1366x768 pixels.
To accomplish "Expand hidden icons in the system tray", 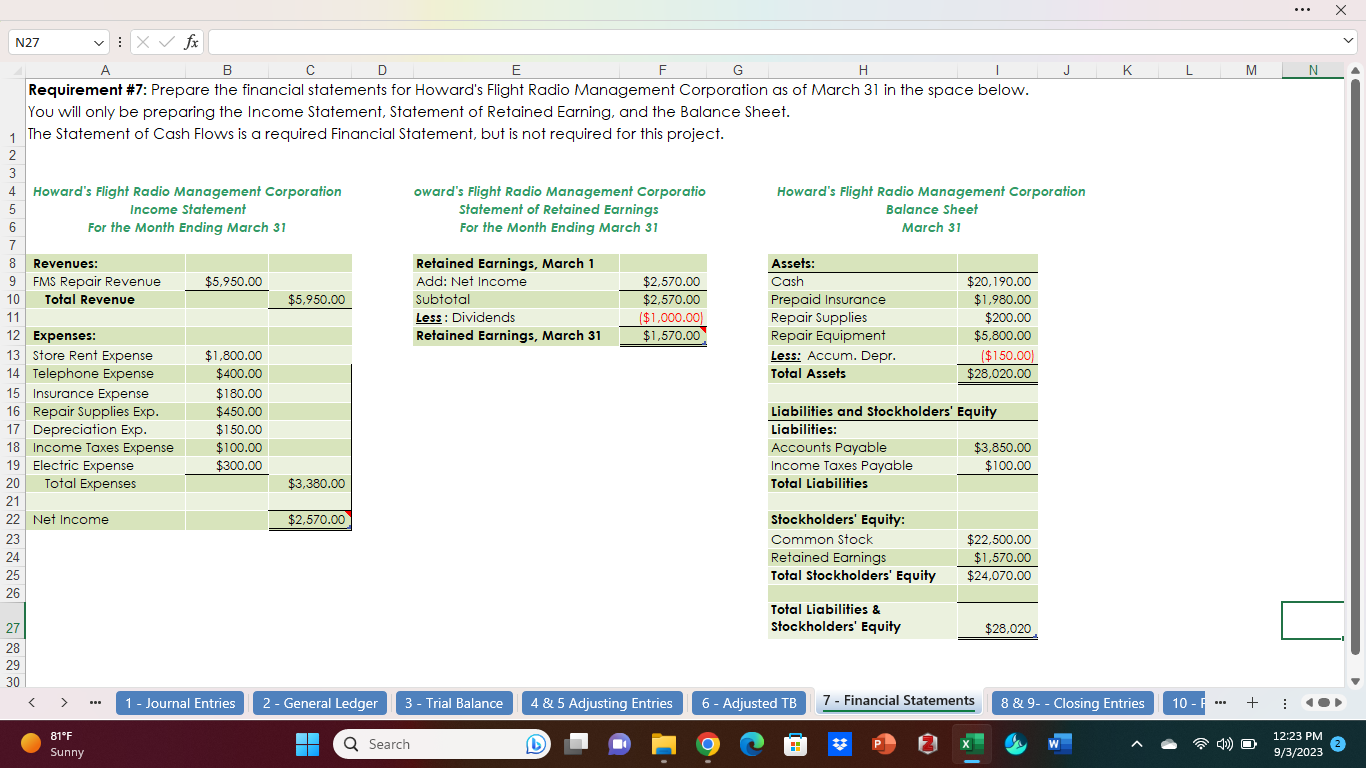I will point(1137,744).
